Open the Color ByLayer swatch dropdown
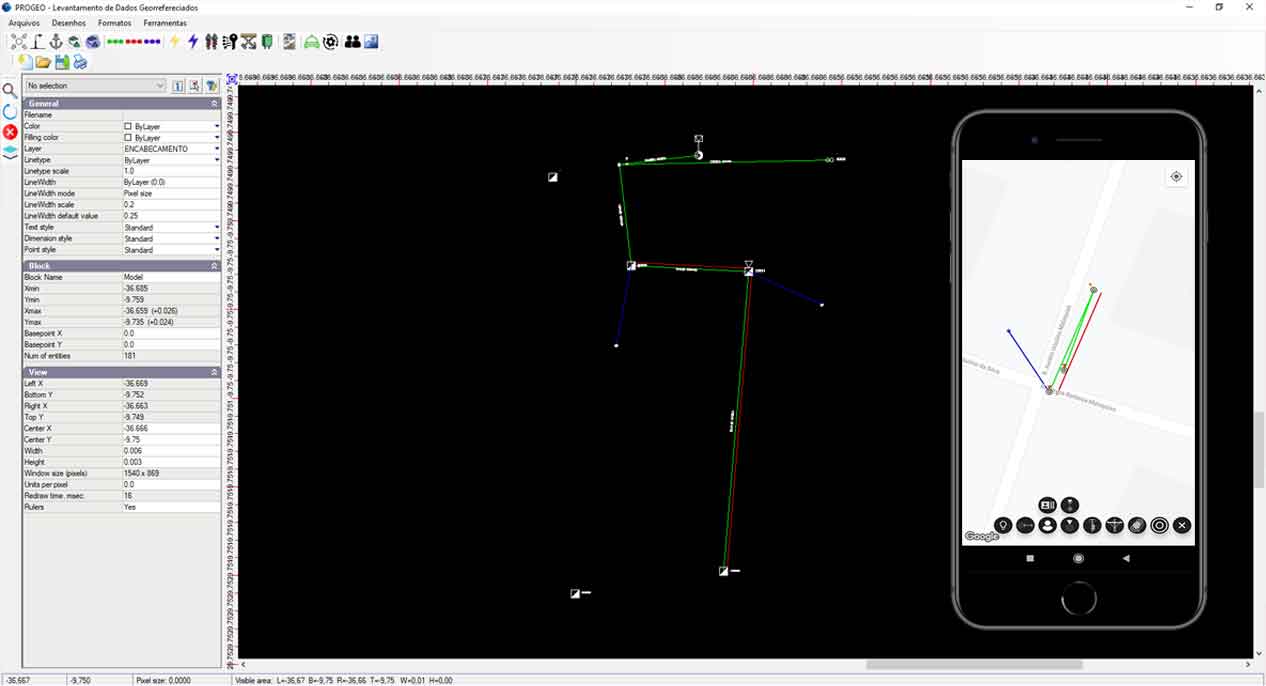The height and width of the screenshot is (686, 1266). point(217,127)
